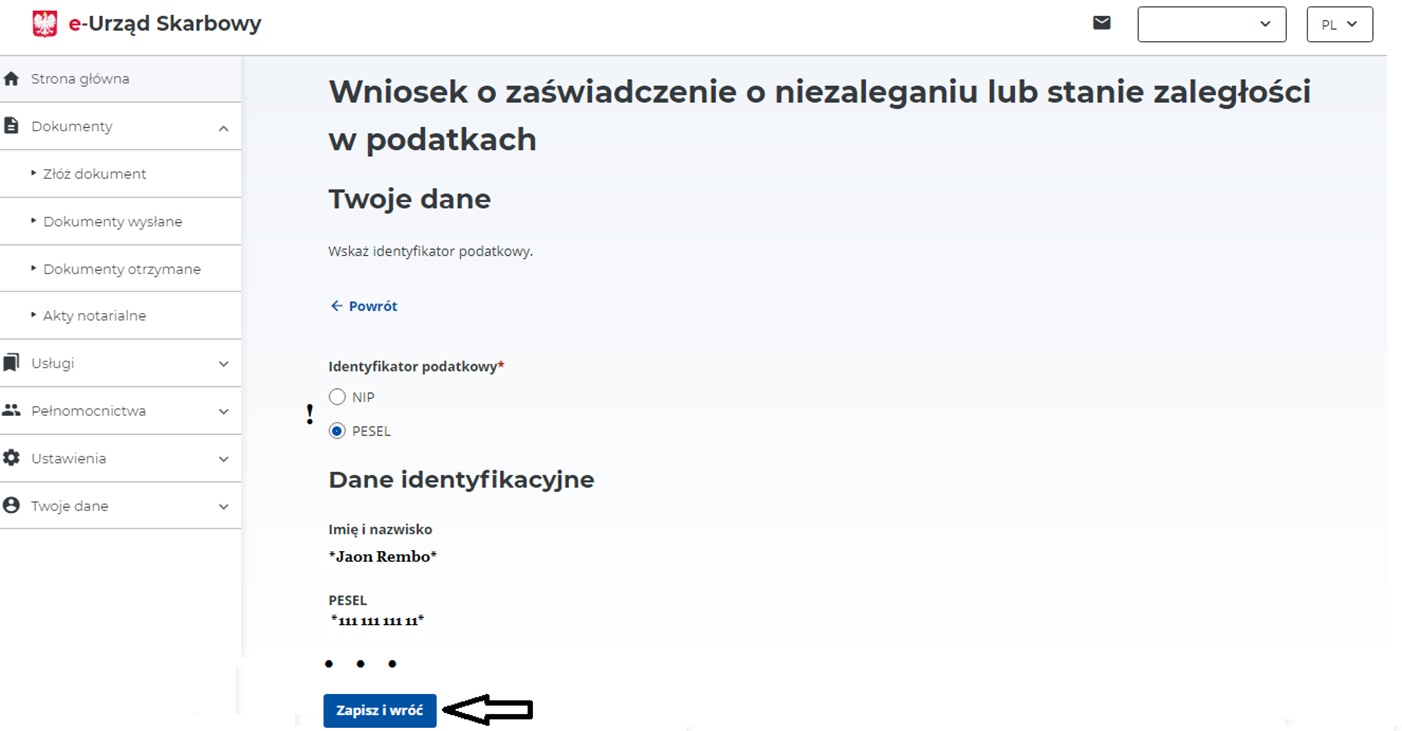Open the PL language dropdown
1402x731 pixels.
tap(1339, 25)
